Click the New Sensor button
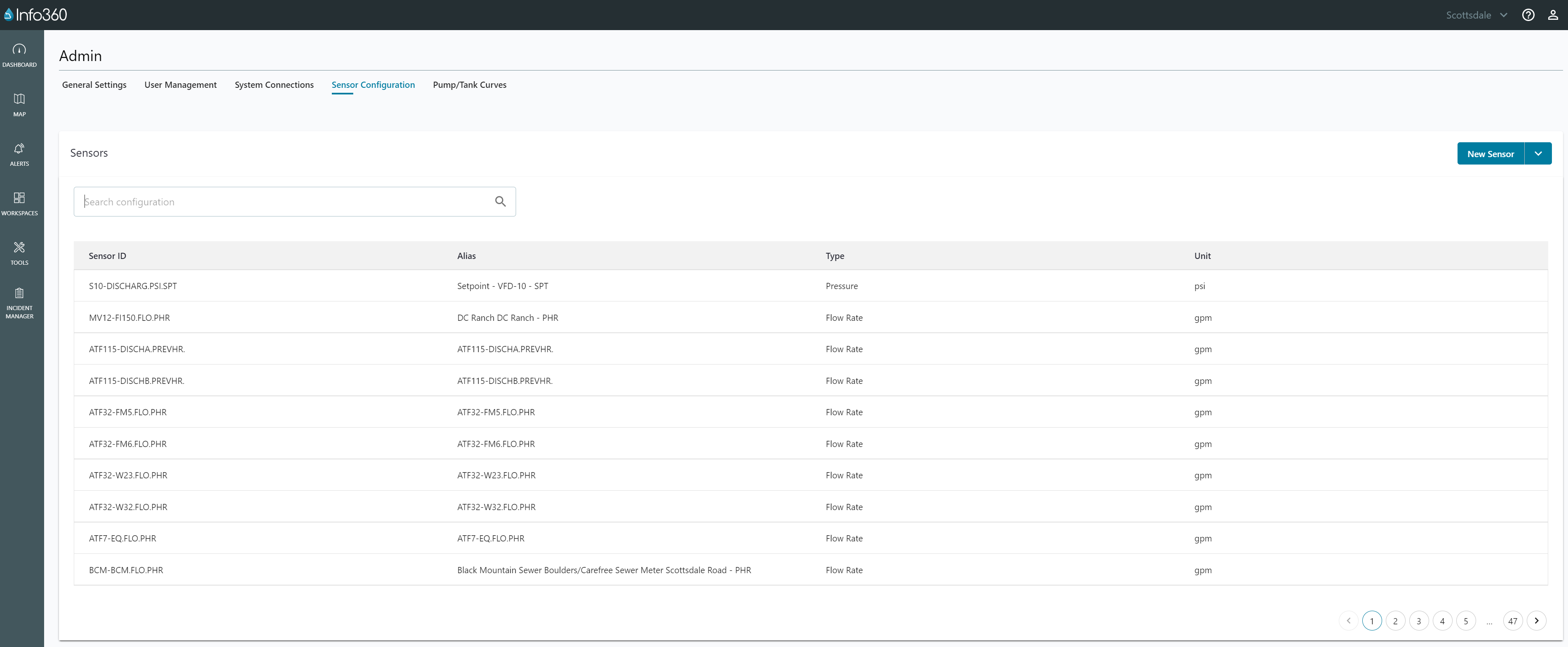1568x647 pixels. click(1490, 153)
